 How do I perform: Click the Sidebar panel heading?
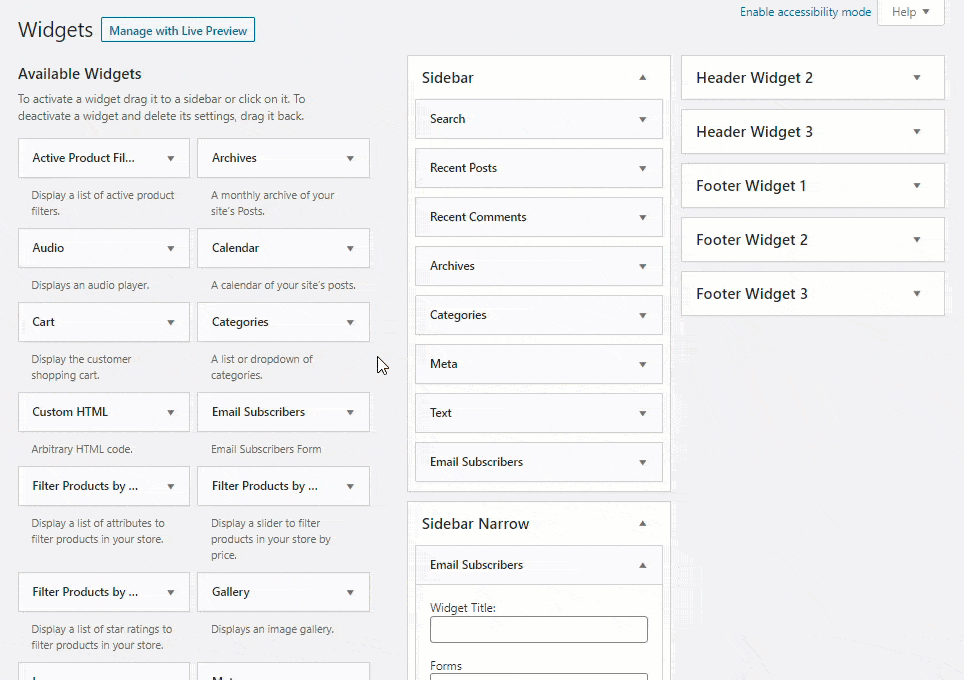pos(448,77)
